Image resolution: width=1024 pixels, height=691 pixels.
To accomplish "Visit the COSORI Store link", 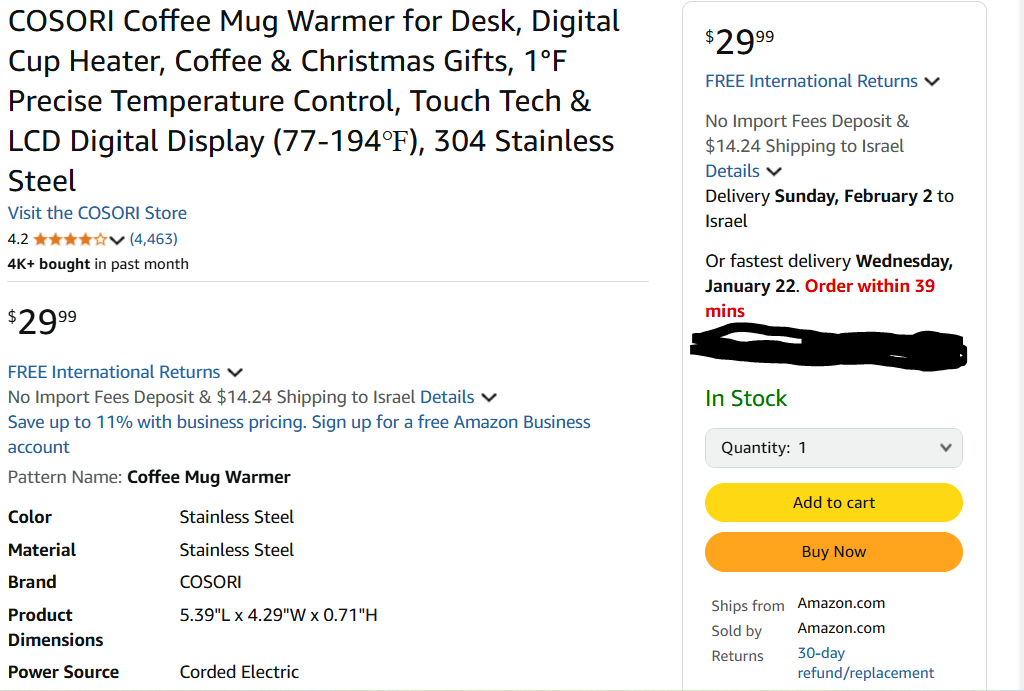I will coord(97,213).
